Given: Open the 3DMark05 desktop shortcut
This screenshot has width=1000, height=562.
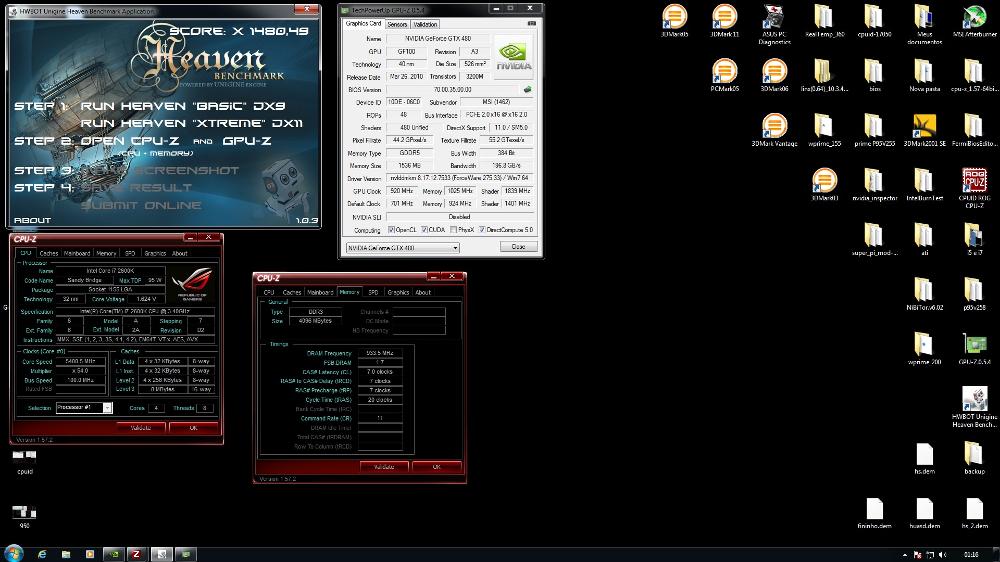Looking at the screenshot, I should click(x=674, y=20).
